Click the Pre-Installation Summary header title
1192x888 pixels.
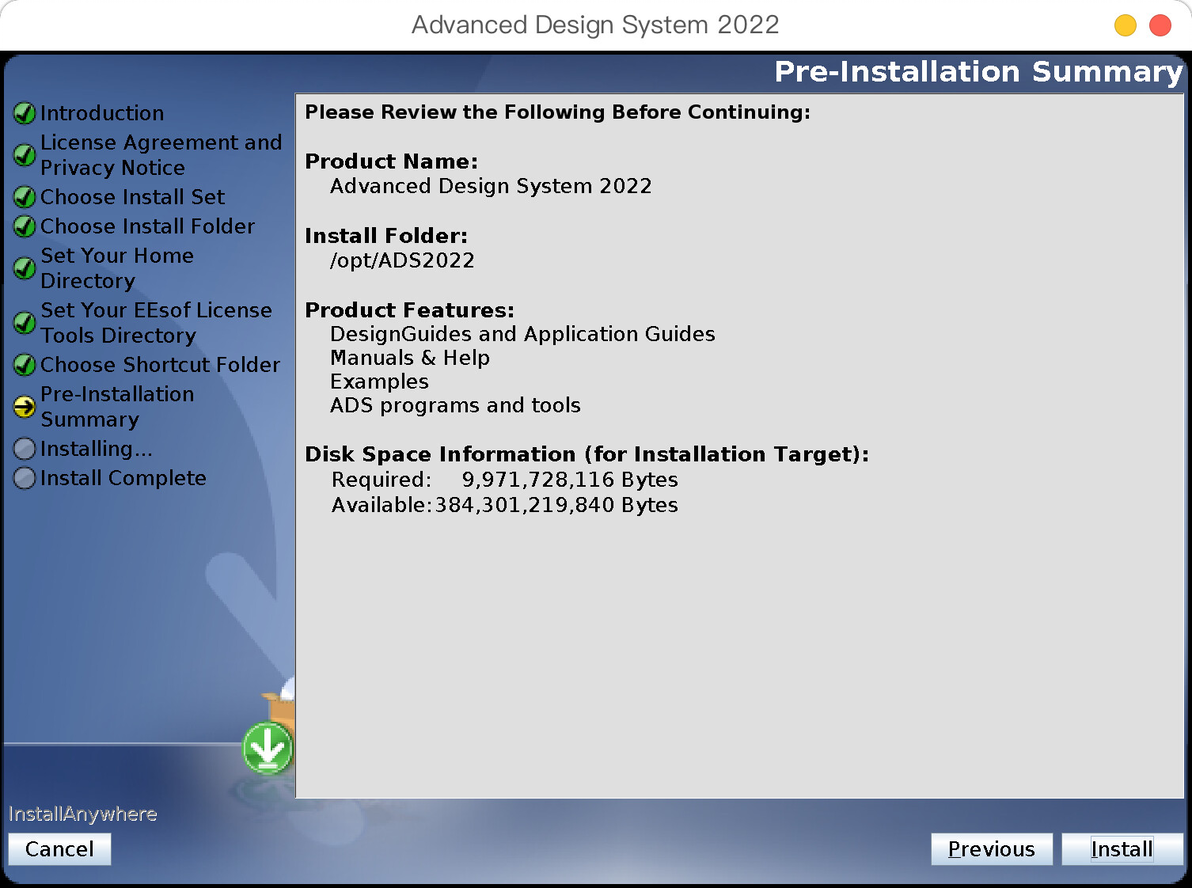(978, 71)
